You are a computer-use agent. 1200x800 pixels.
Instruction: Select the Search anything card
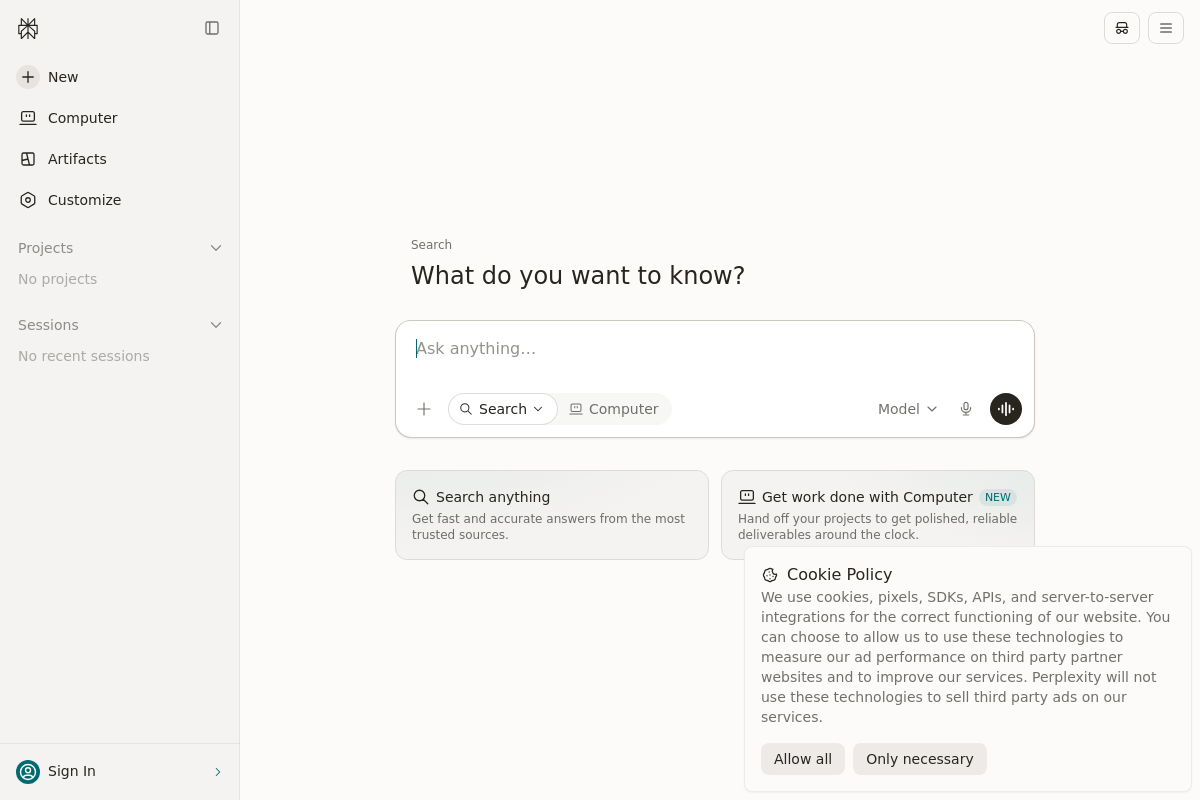pos(552,515)
